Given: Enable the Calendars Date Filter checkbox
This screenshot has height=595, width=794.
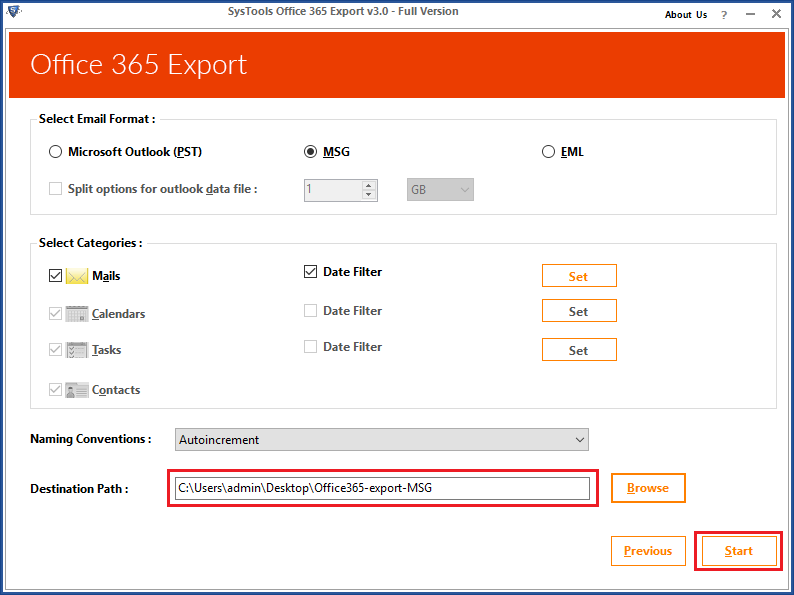Looking at the screenshot, I should click(x=310, y=310).
